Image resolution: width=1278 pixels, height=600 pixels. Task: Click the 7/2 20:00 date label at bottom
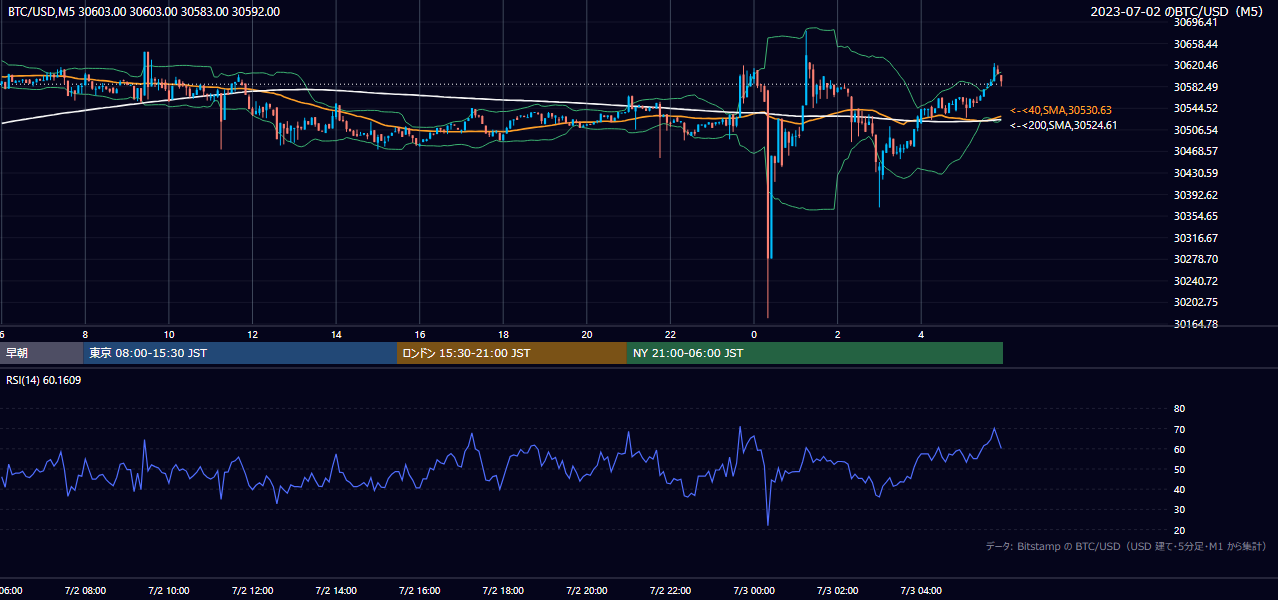[x=587, y=591]
